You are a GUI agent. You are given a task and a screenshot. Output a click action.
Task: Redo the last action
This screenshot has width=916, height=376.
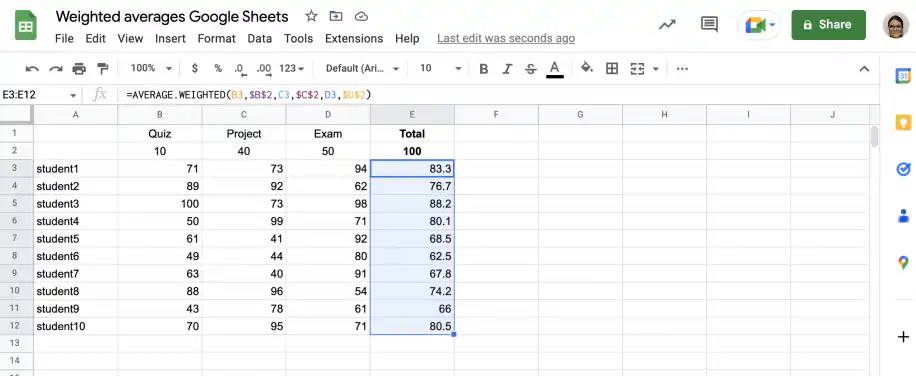pos(55,69)
